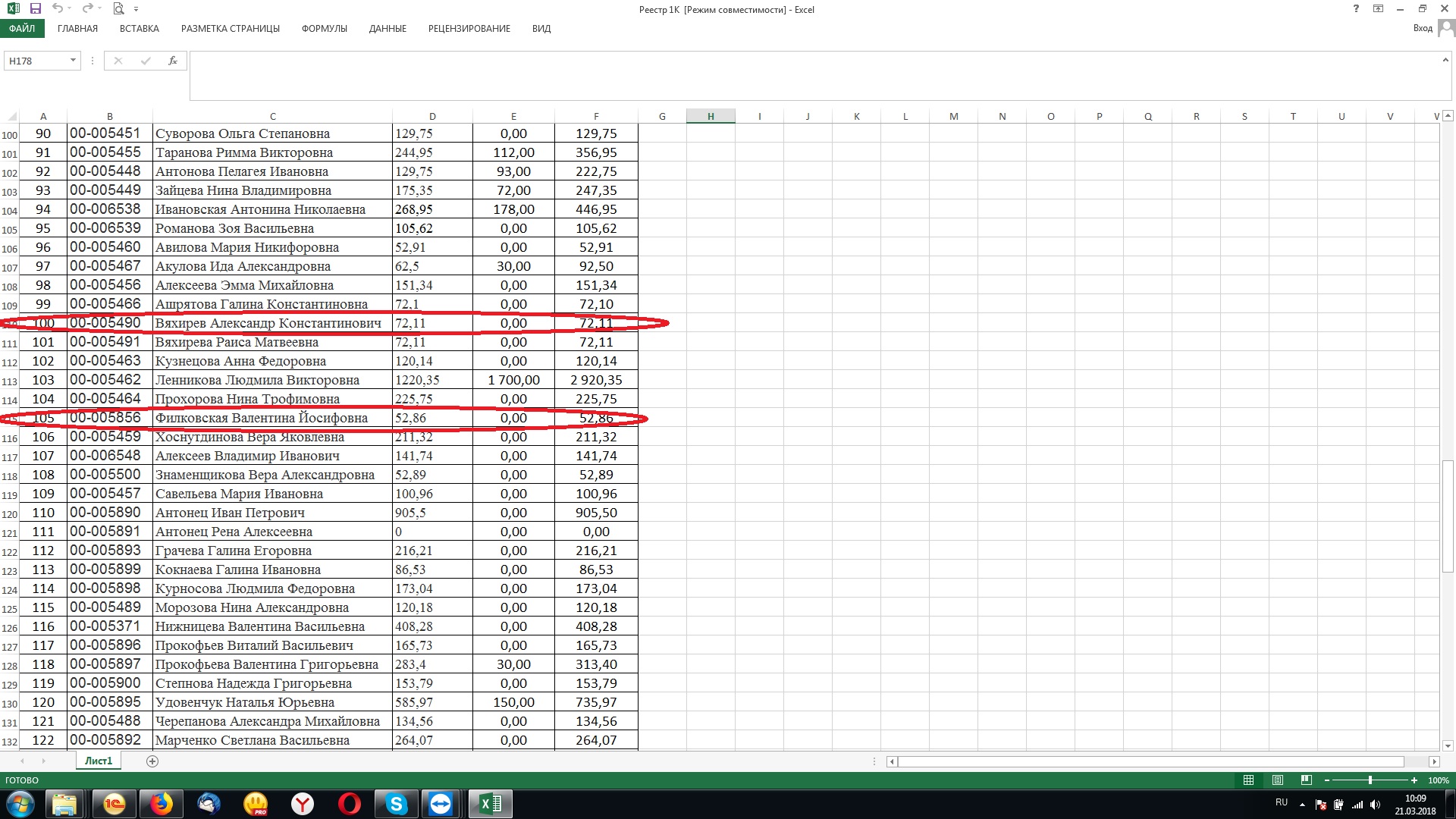Expand the formula bar chevron
Viewport: 1456px width, 819px height.
point(1445,60)
